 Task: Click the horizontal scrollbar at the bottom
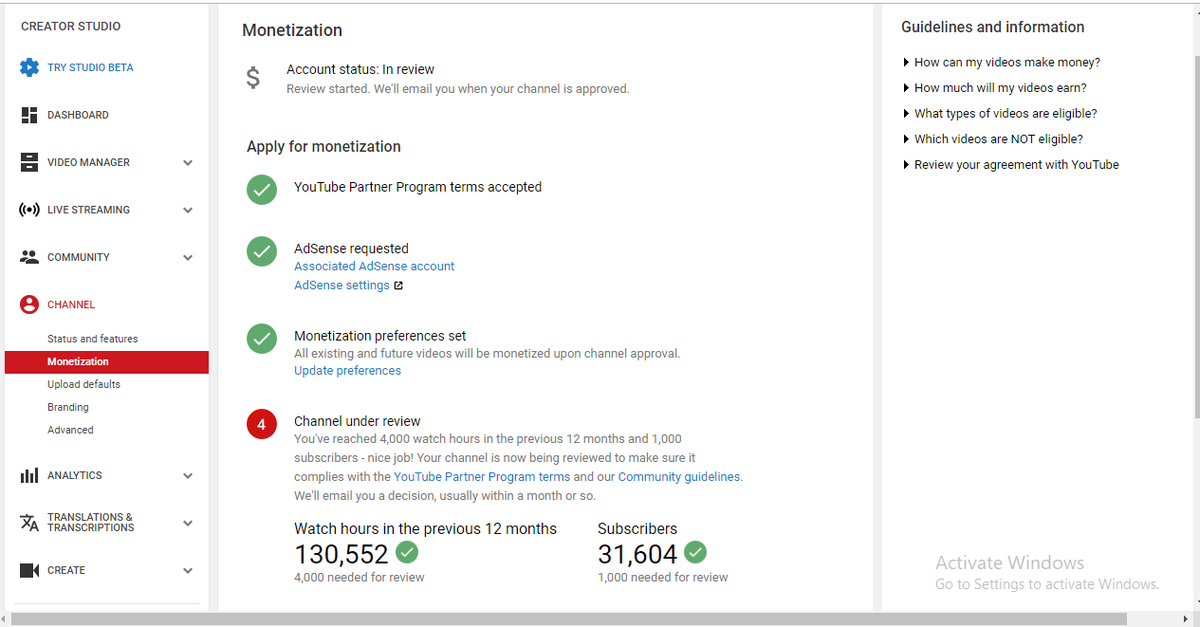point(568,619)
